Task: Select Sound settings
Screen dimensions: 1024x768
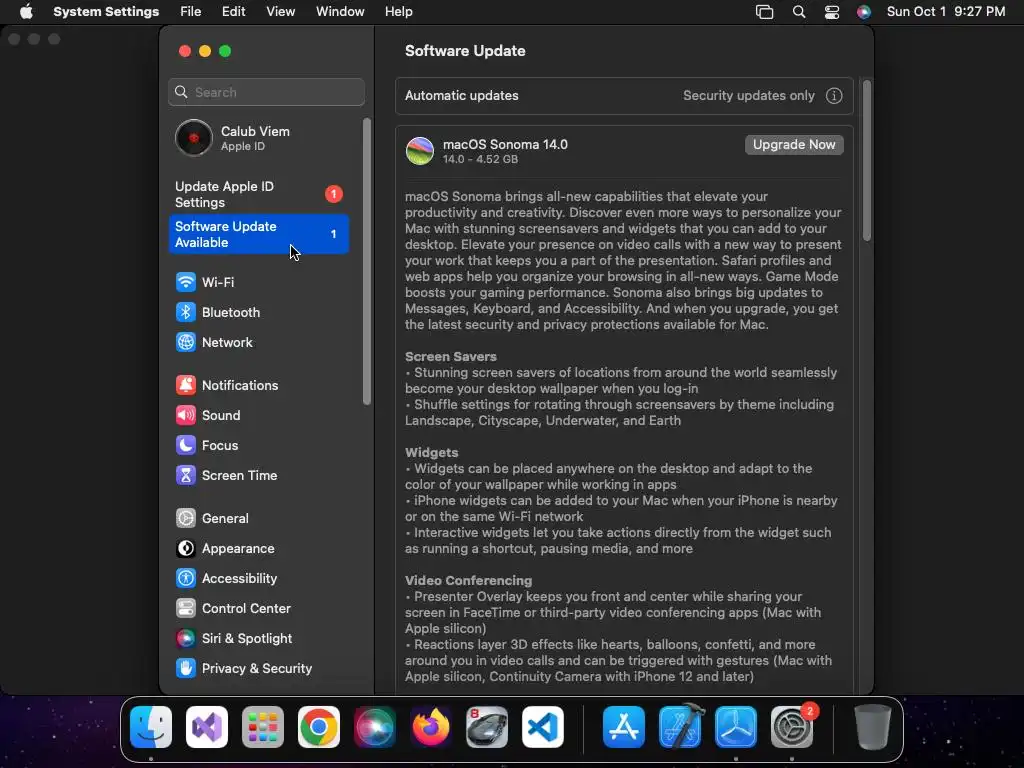Action: tap(259, 415)
